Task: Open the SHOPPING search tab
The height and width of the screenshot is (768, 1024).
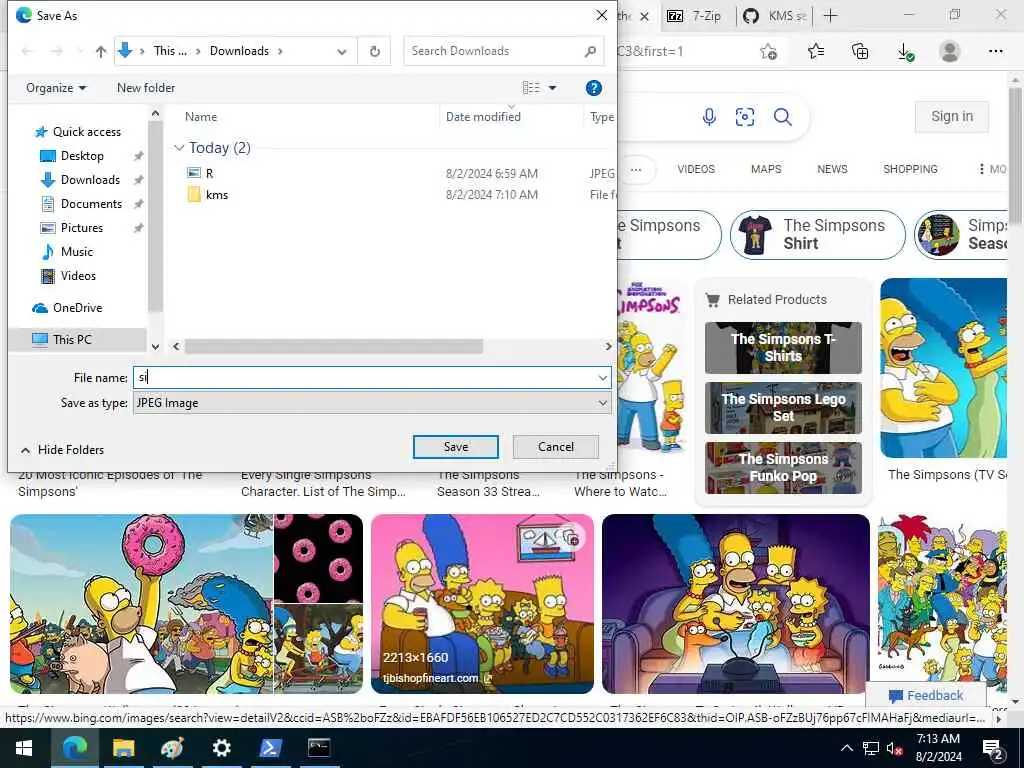Action: point(910,169)
